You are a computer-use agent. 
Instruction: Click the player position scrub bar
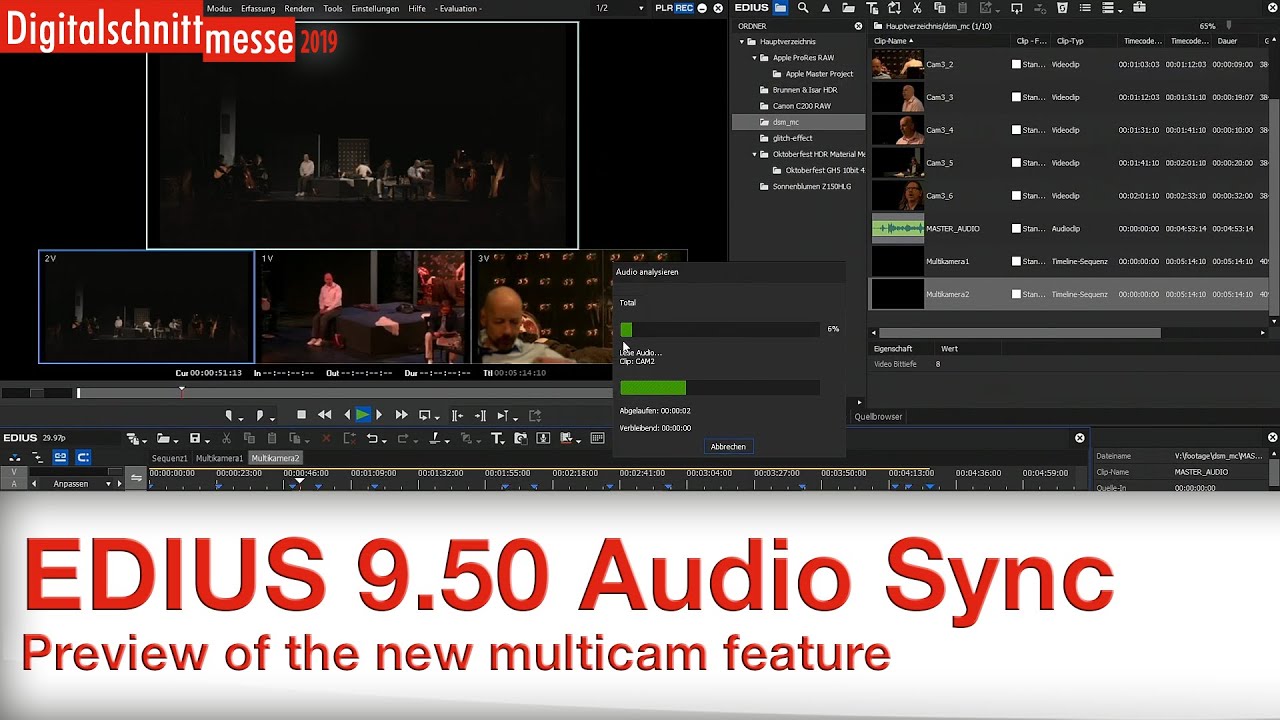(345, 393)
